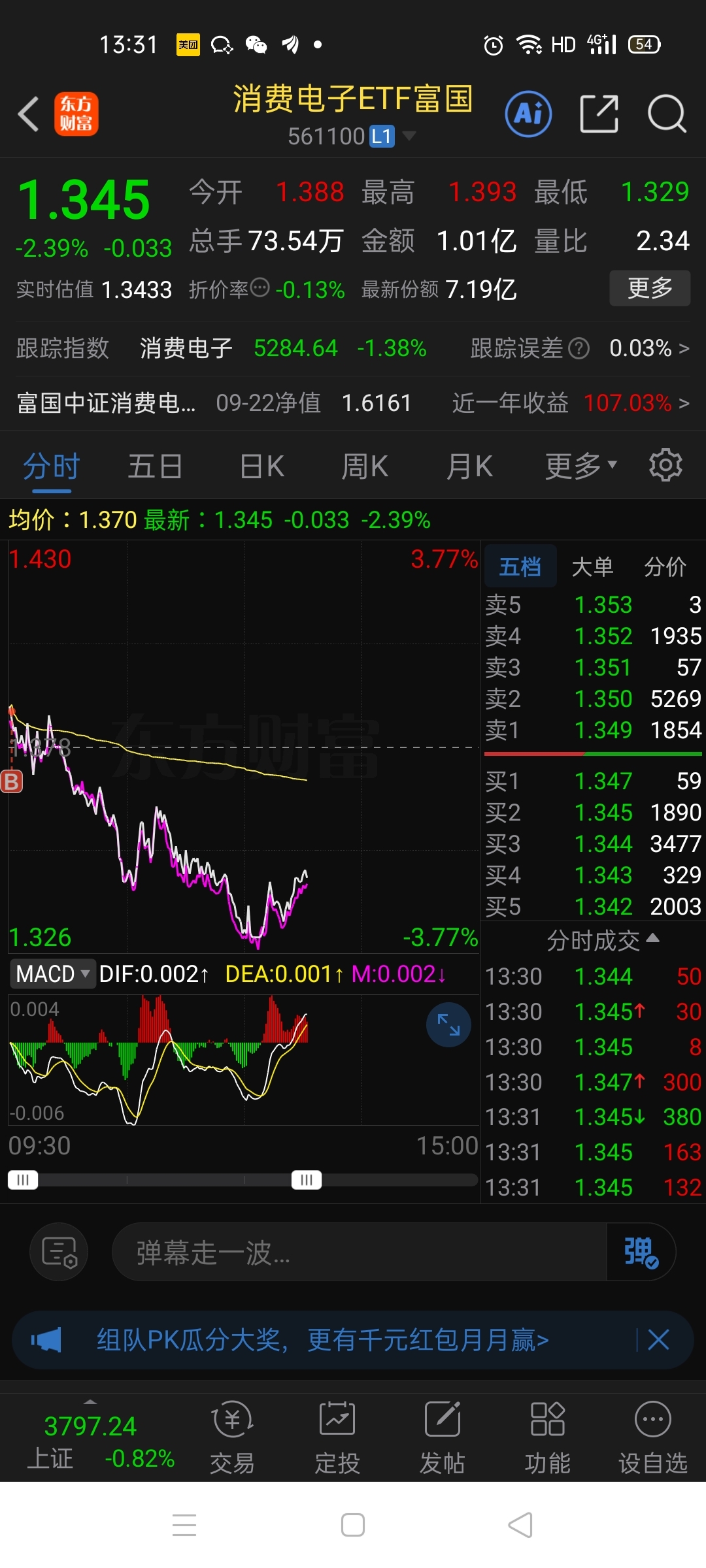Open 发帖 post icon
This screenshot has width=706, height=1568.
click(443, 1438)
